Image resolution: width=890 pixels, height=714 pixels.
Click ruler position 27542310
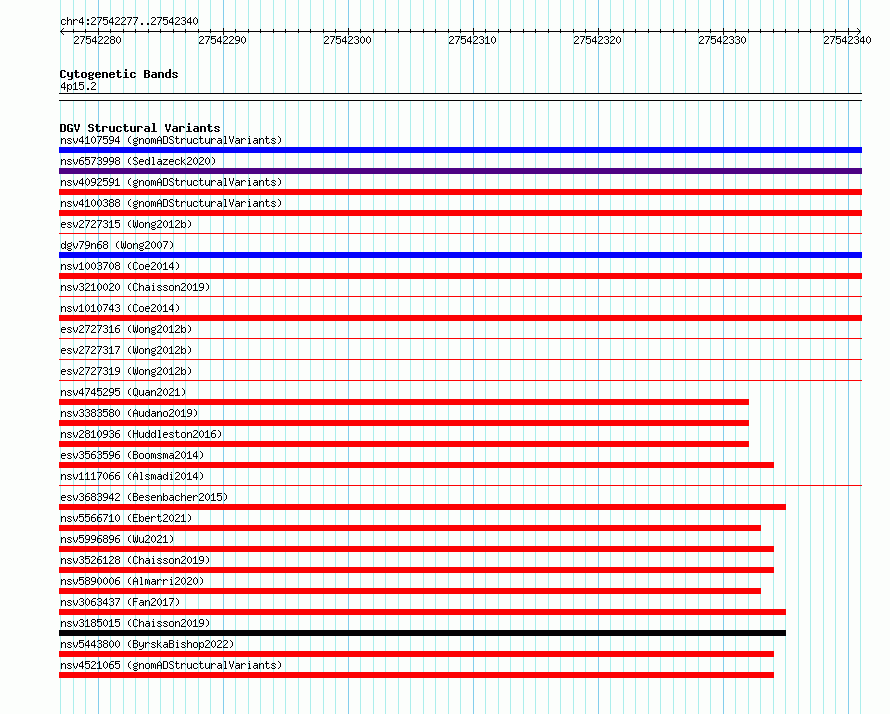click(x=472, y=40)
